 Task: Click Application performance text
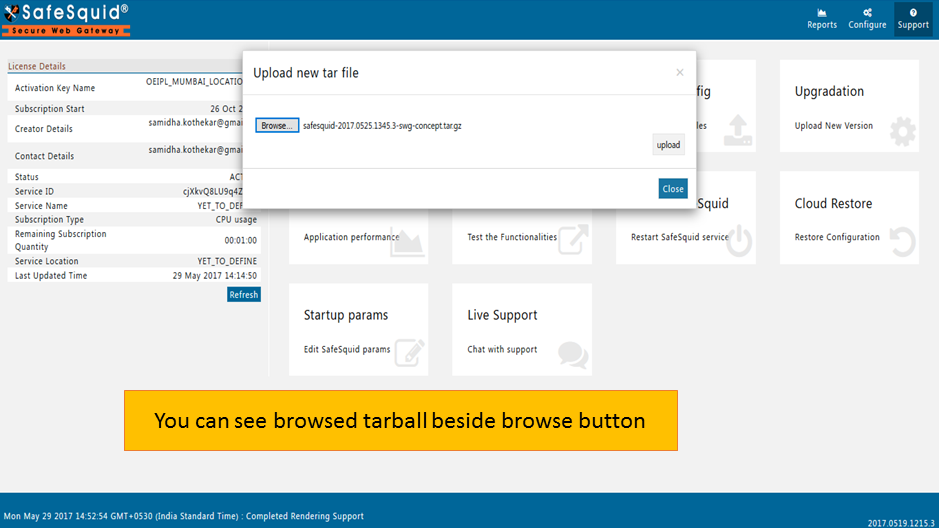[x=351, y=237]
